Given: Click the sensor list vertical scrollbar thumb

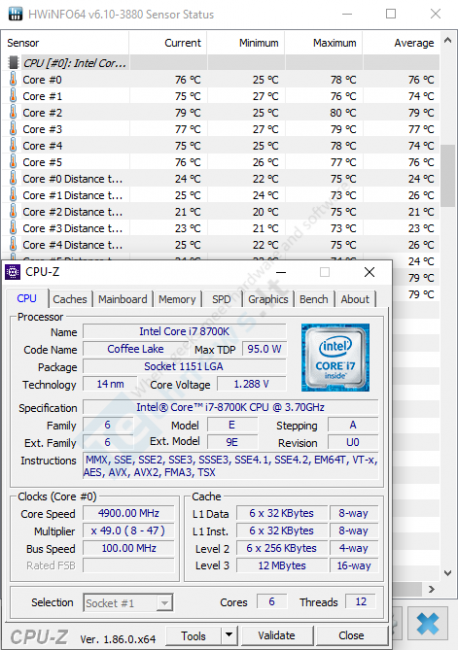Looking at the screenshot, I should (448, 175).
